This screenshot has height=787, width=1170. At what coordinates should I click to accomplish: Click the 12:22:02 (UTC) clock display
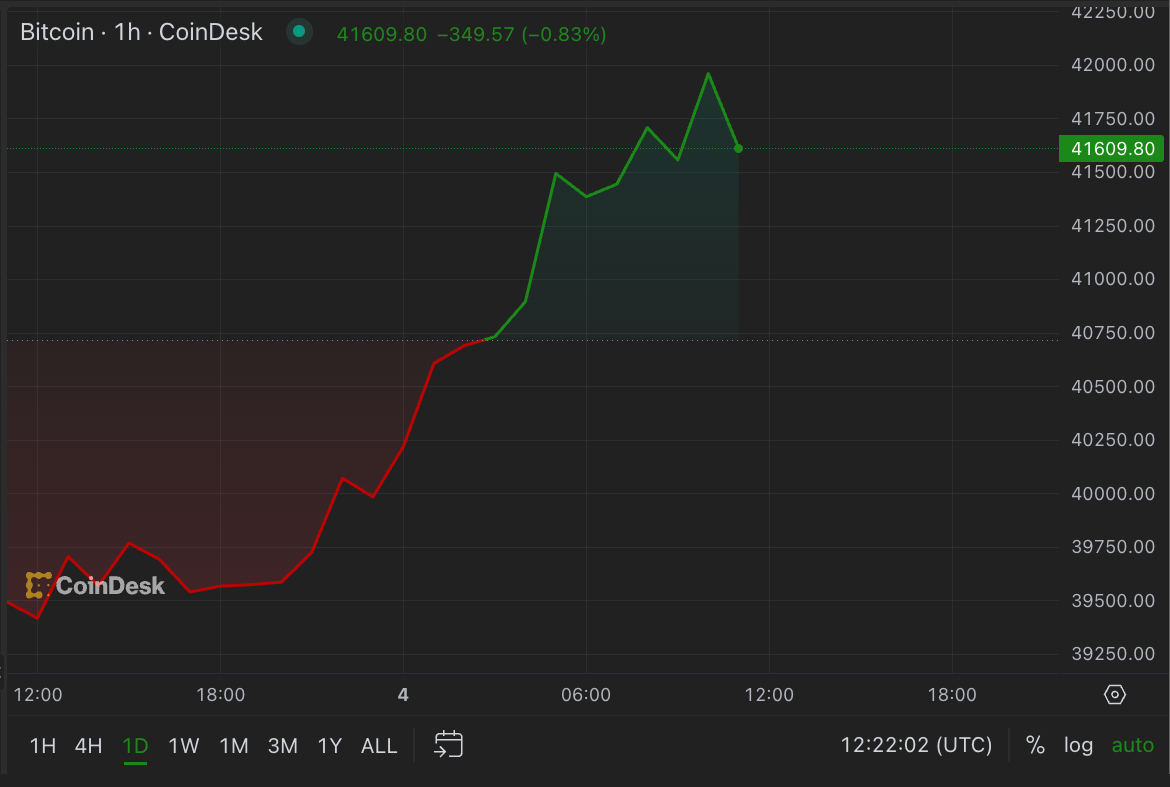point(915,744)
